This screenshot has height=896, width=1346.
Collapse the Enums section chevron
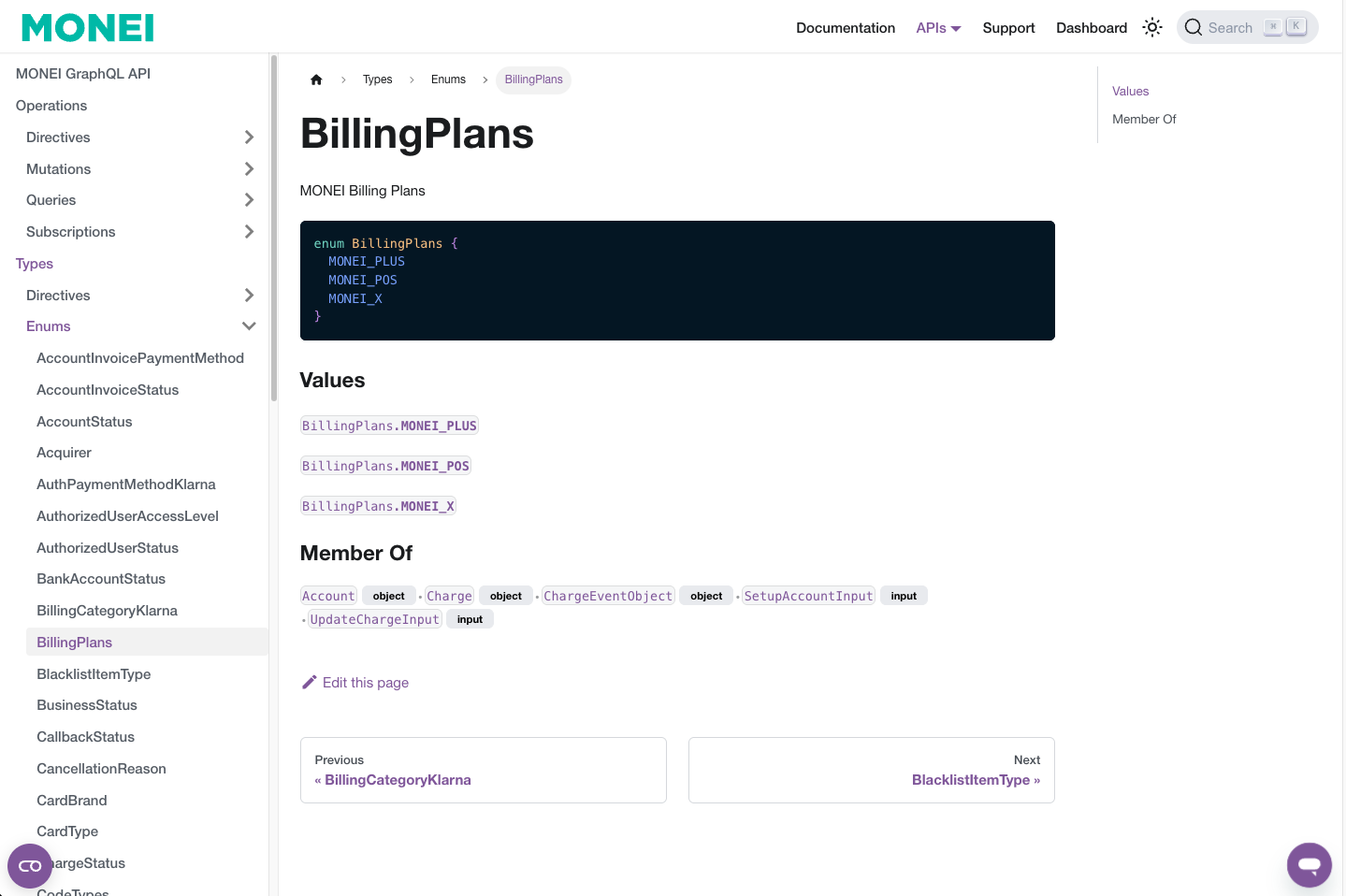point(249,326)
